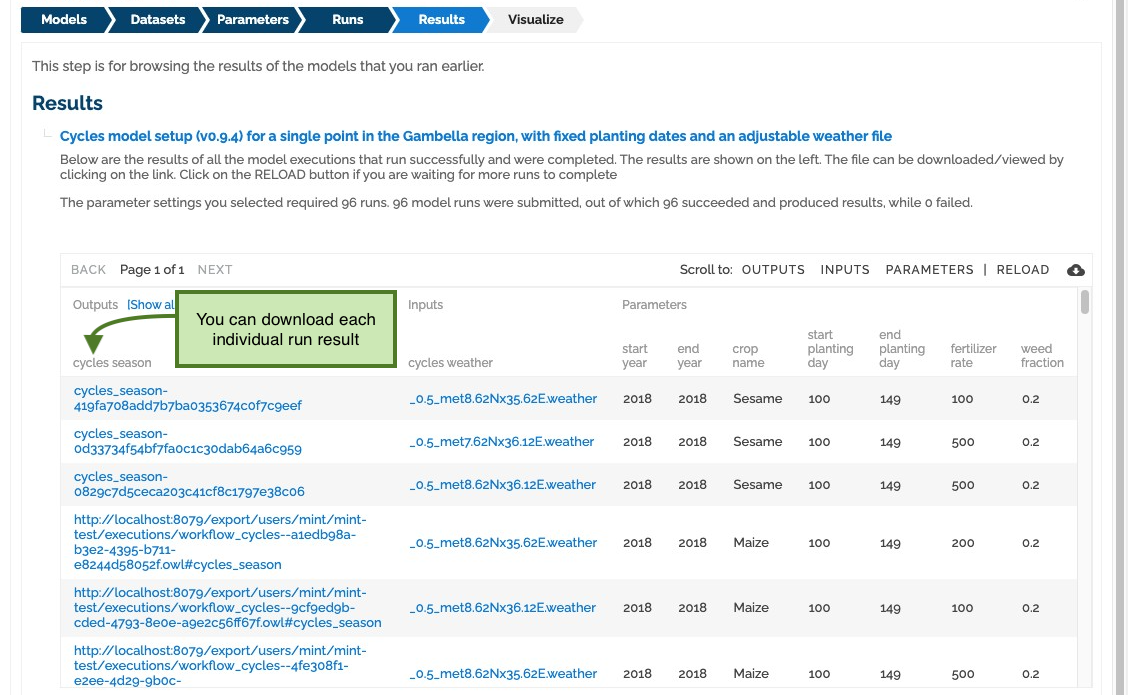Screen dimensions: 1138x695
Task: Click the Show all outputs link
Action: 151,305
